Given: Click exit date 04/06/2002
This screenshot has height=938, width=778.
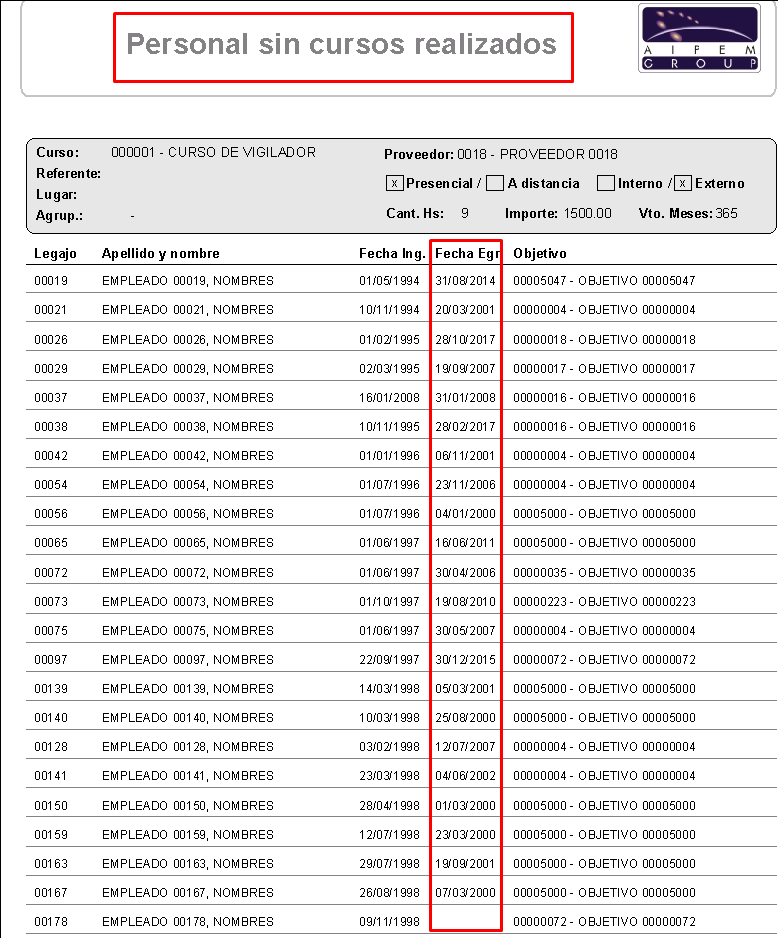Looking at the screenshot, I should (465, 776).
